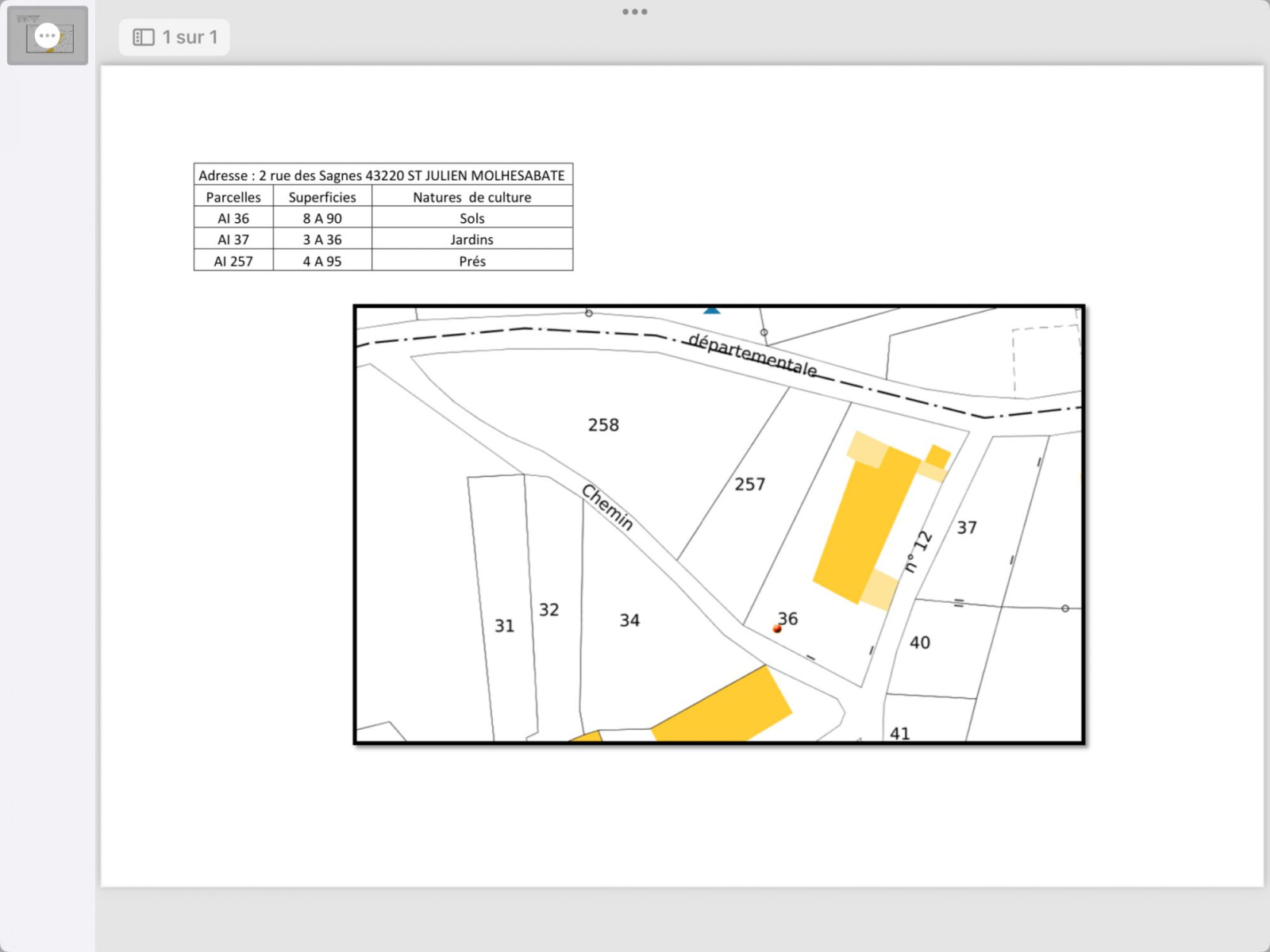Tap the ellipsis button on the page thumbnail
This screenshot has height=952, width=1270.
(x=48, y=36)
